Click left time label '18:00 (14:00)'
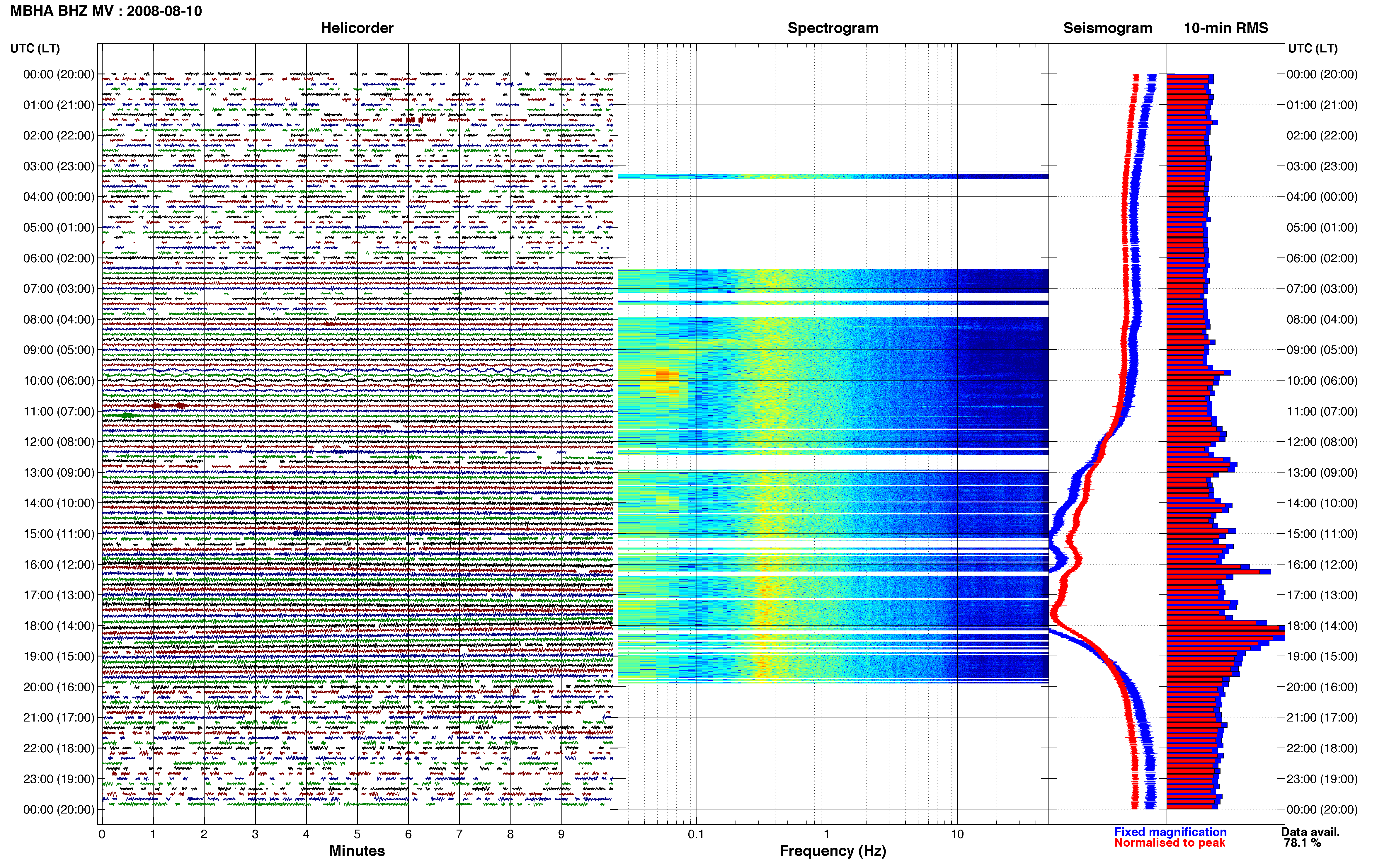 coord(59,626)
